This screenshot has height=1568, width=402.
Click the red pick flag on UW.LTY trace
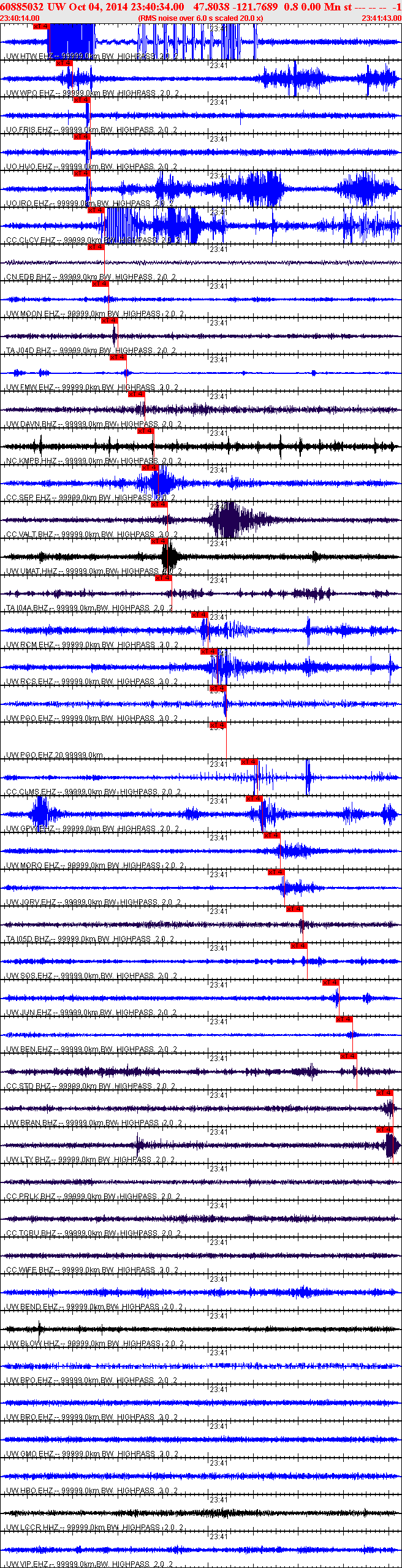tap(384, 1130)
